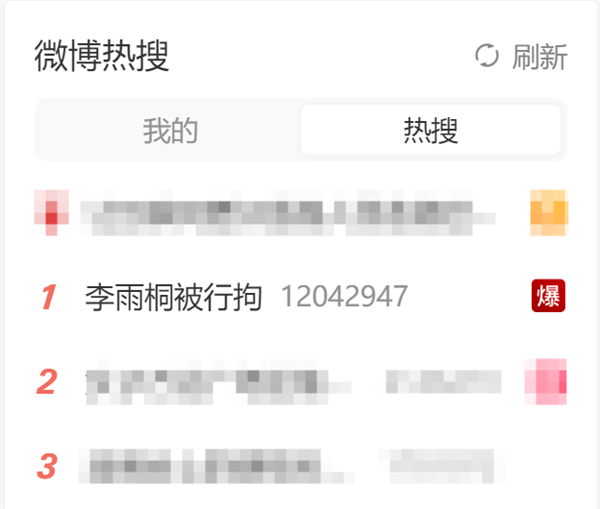Open the blurred pinned topic at top
Image resolution: width=600 pixels, height=509 pixels.
(288, 213)
